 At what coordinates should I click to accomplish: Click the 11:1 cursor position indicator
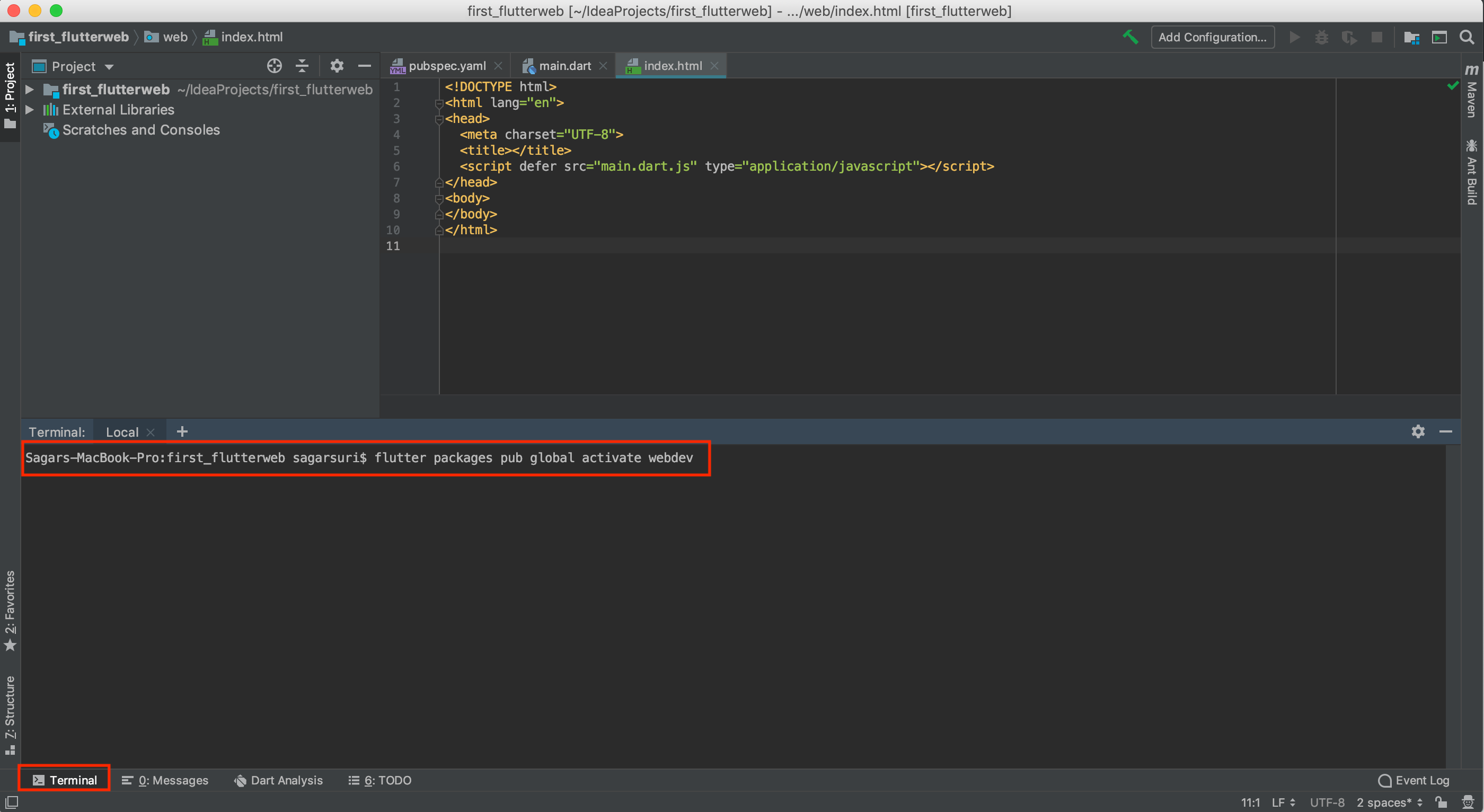point(1250,802)
